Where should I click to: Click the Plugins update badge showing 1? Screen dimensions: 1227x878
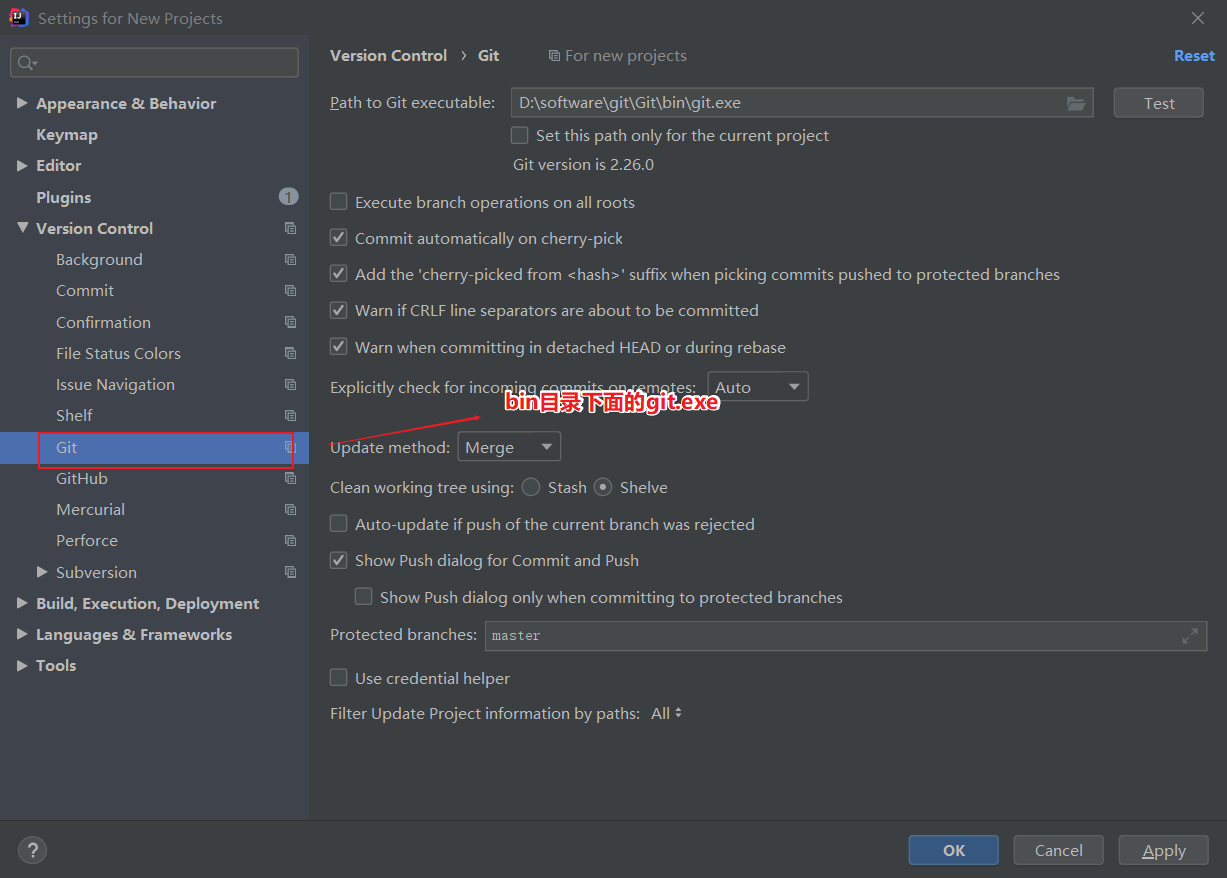[x=288, y=197]
